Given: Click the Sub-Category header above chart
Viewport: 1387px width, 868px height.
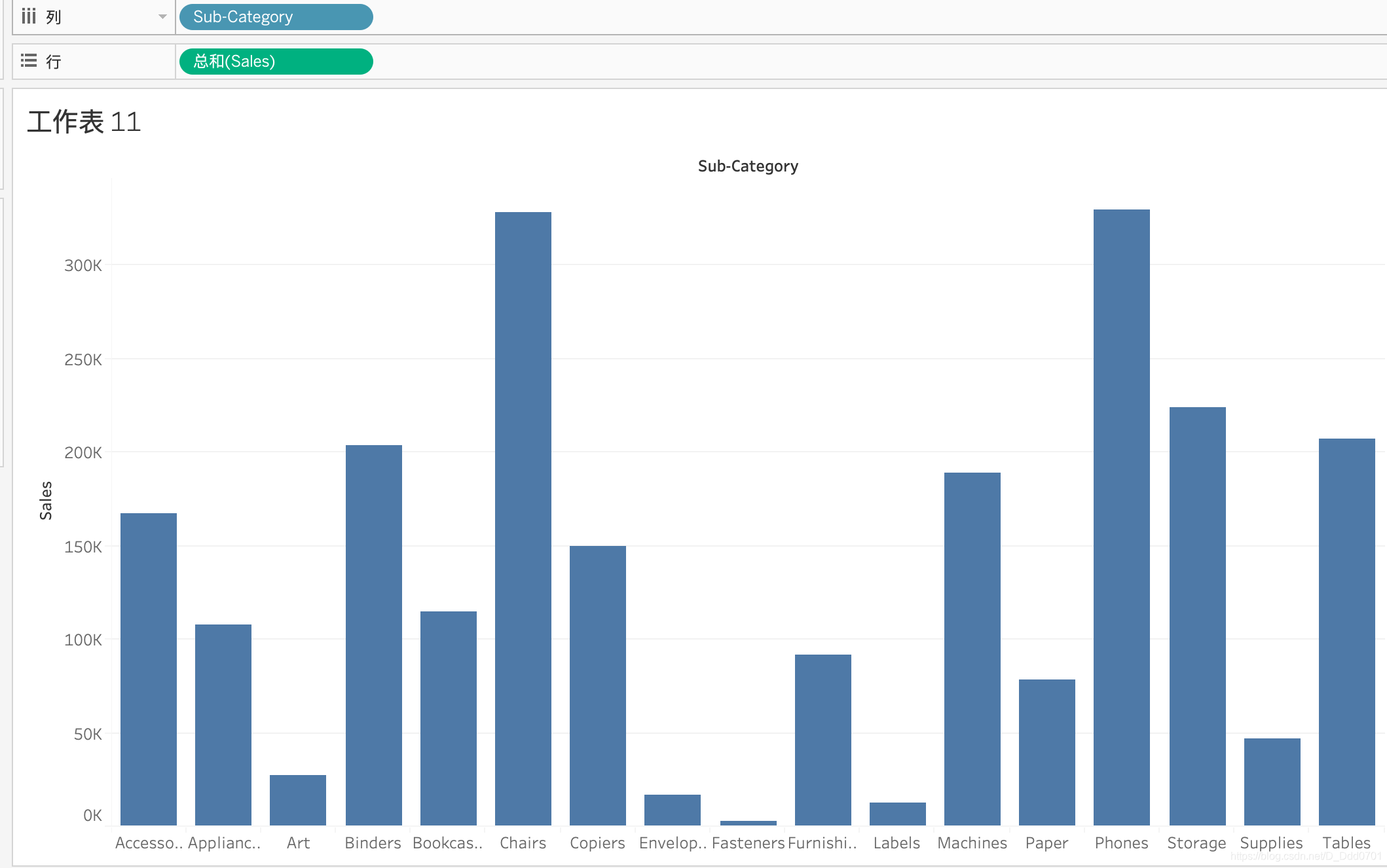Looking at the screenshot, I should (747, 166).
